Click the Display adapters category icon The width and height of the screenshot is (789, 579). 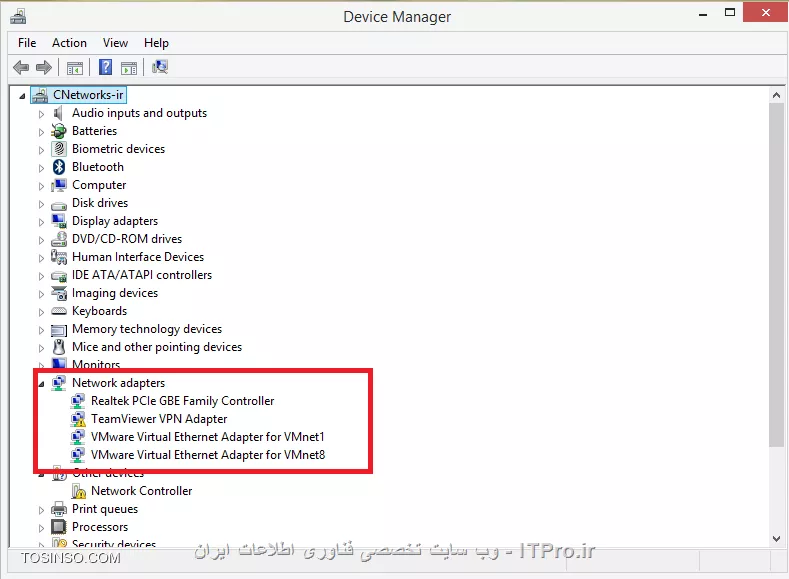tap(59, 221)
